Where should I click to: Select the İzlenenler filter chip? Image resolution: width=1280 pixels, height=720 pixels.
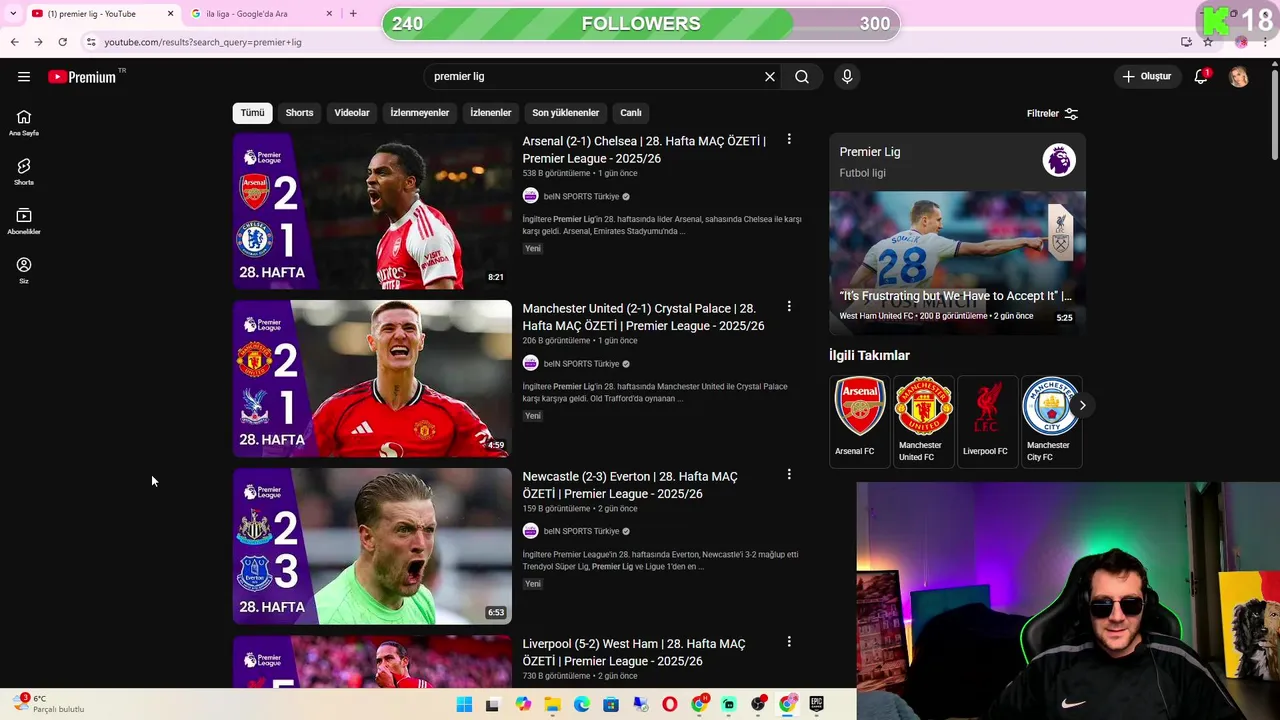point(491,113)
